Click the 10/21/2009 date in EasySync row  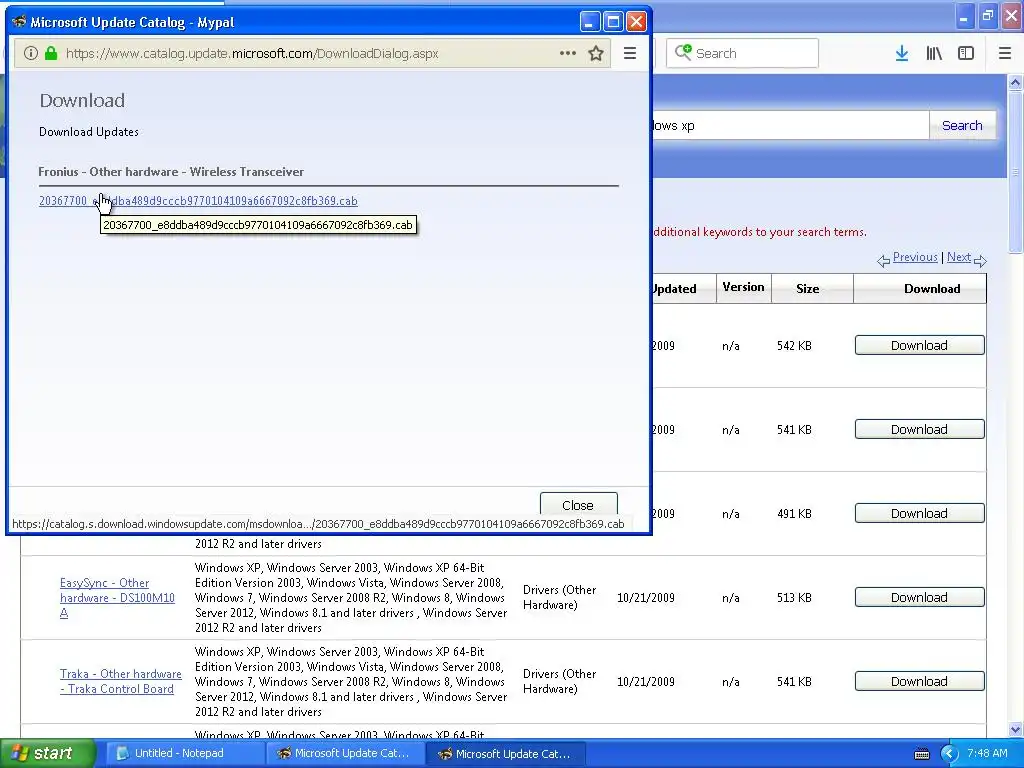[645, 598]
